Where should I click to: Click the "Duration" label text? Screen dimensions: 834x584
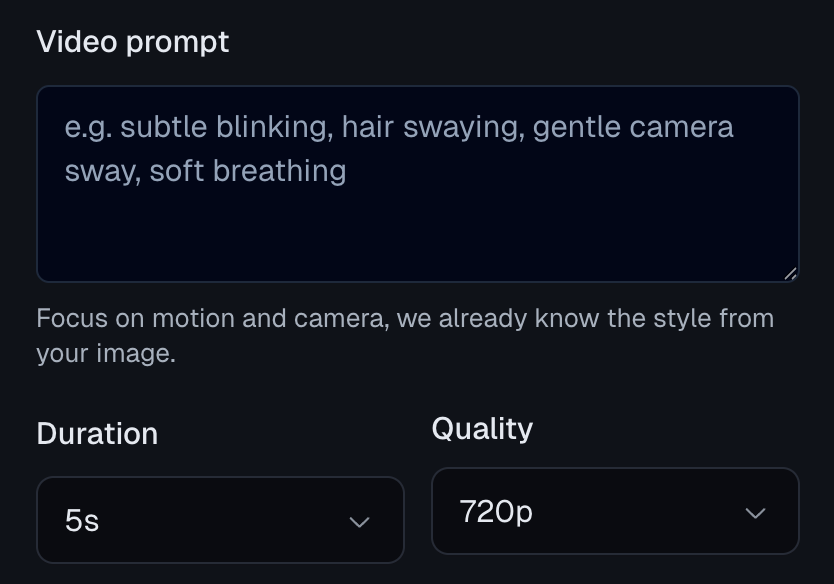(97, 434)
